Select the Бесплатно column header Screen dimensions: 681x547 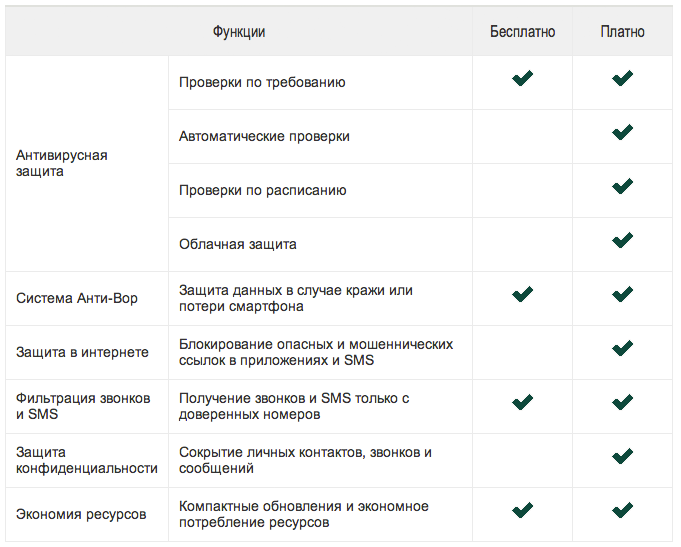[x=522, y=32]
